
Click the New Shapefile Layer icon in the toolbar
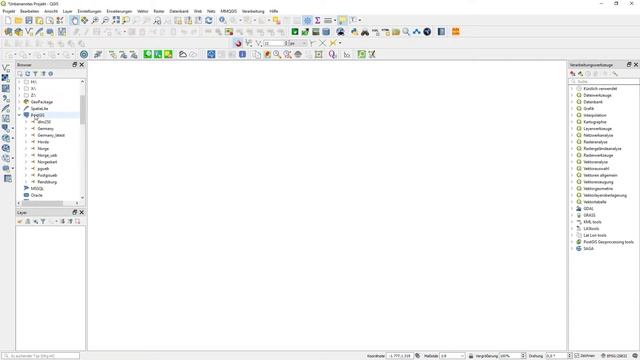coord(29,32)
